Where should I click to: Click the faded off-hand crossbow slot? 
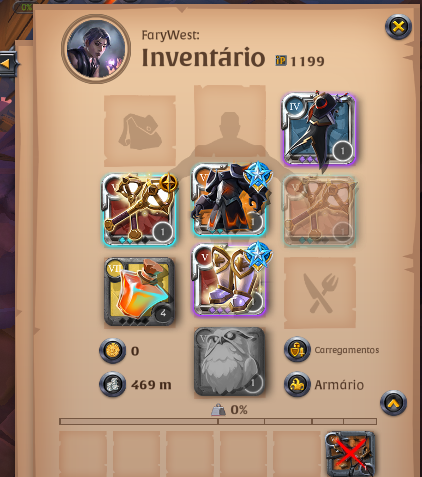tap(319, 210)
